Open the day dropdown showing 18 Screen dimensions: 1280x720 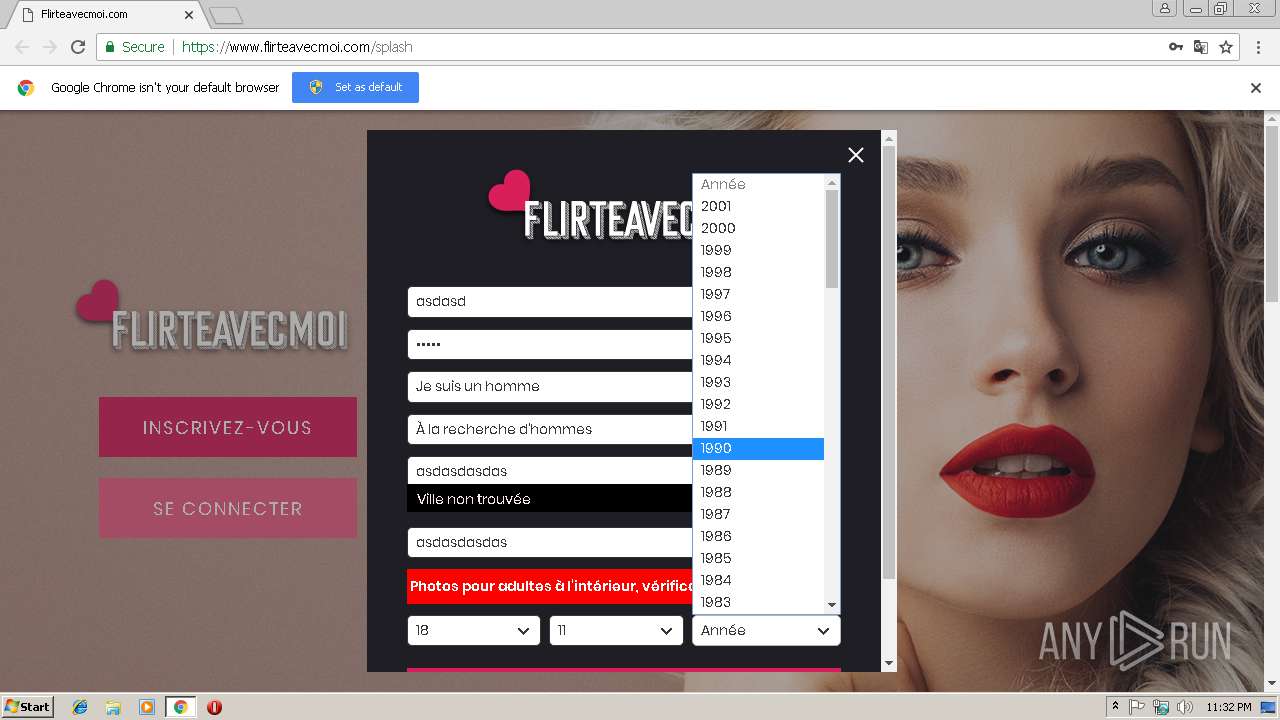(474, 630)
